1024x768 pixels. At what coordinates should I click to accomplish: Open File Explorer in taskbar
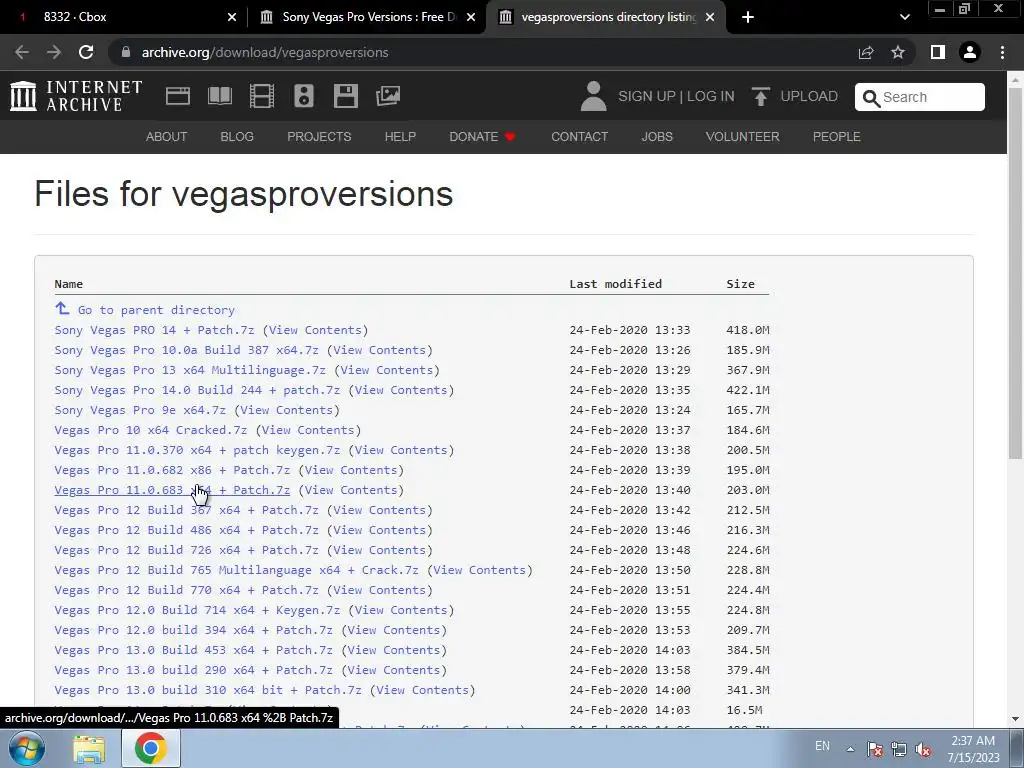(89, 748)
